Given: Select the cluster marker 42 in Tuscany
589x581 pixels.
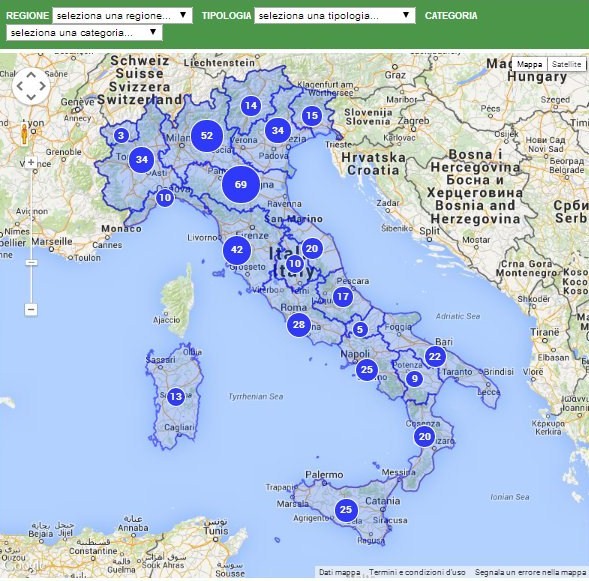Looking at the screenshot, I should 237,250.
